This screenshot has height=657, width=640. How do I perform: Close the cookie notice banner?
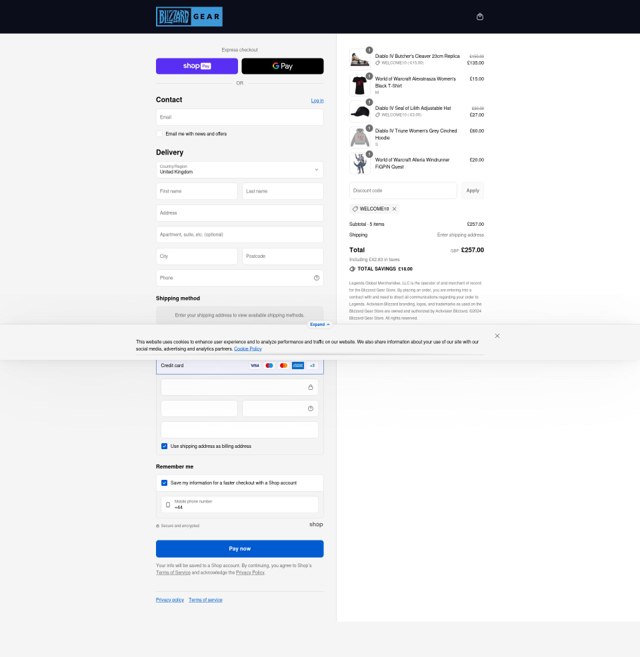click(497, 336)
